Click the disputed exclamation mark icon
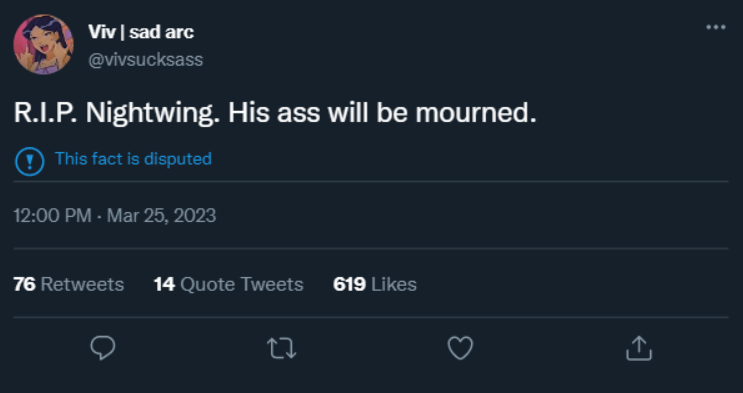The image size is (743, 393). [29, 162]
